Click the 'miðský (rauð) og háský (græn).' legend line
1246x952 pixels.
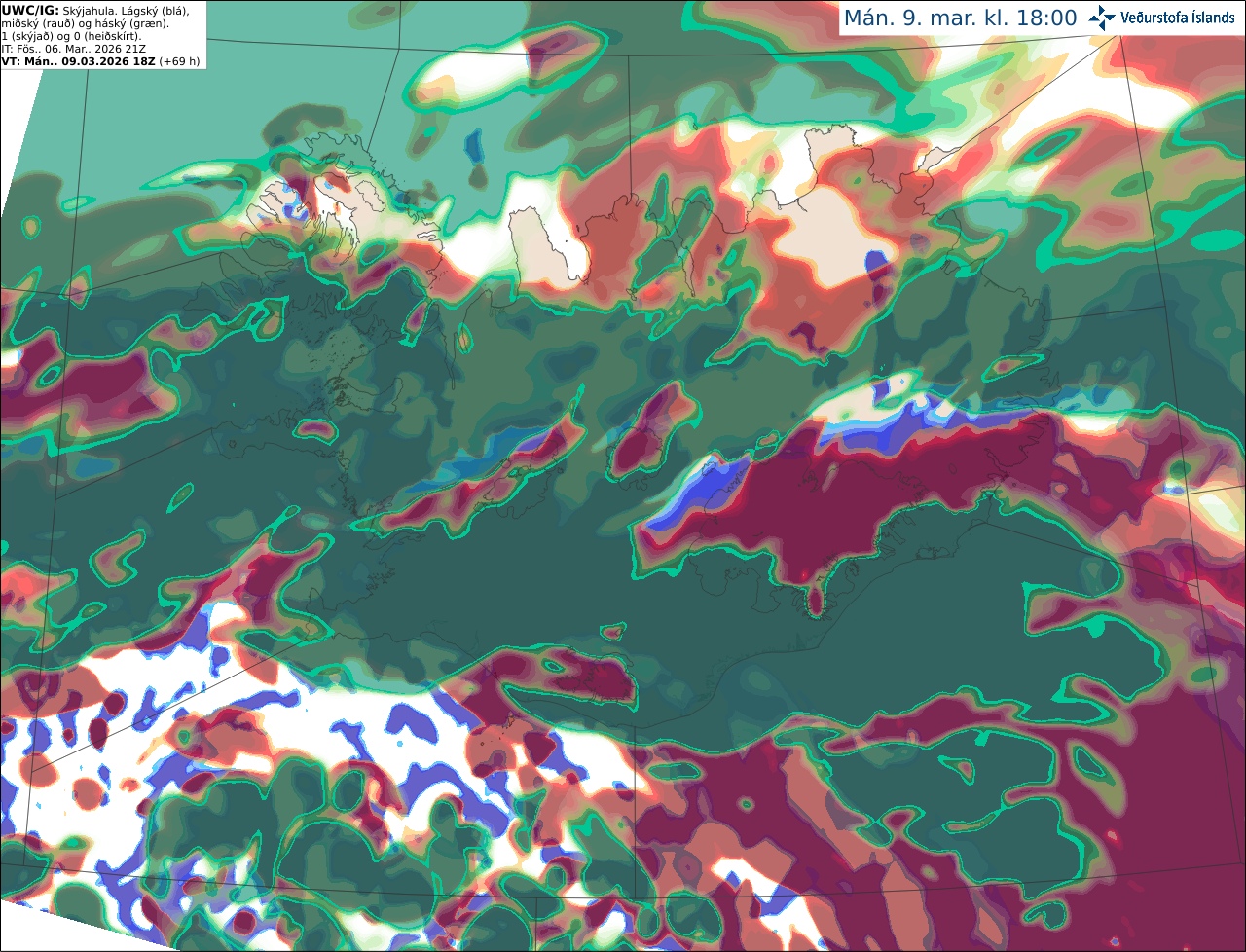[x=85, y=23]
